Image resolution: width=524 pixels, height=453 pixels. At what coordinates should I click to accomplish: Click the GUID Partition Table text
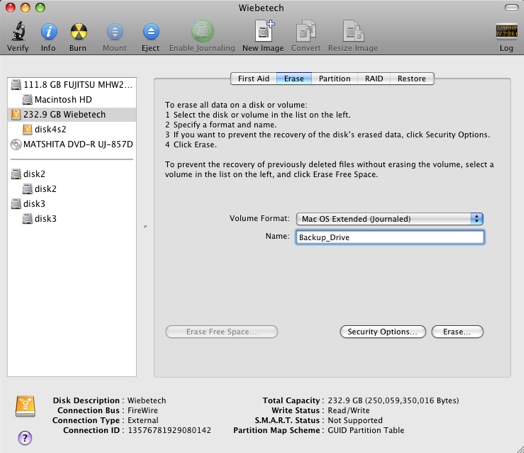[x=366, y=430]
